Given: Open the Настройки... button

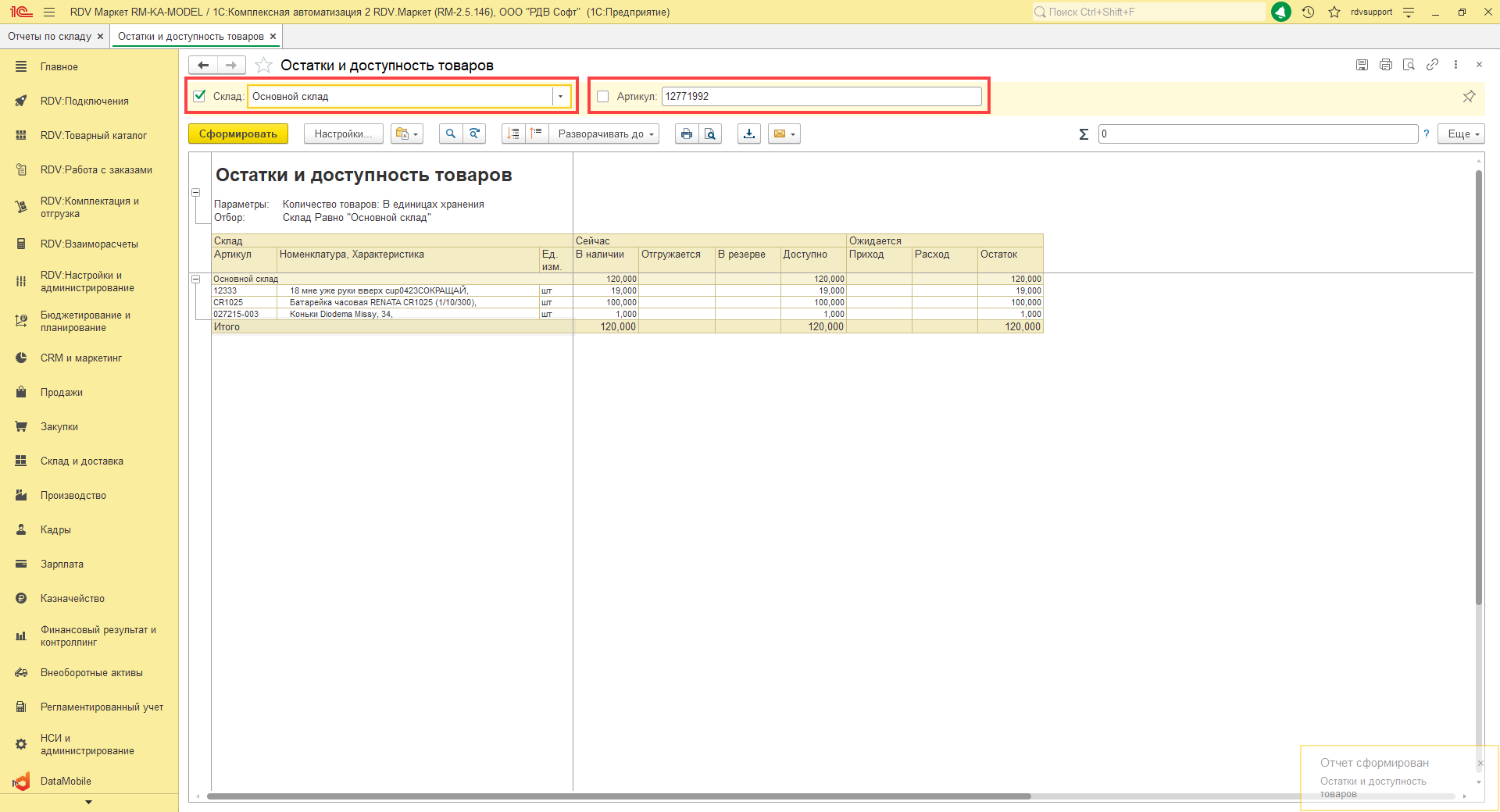Looking at the screenshot, I should click(343, 134).
